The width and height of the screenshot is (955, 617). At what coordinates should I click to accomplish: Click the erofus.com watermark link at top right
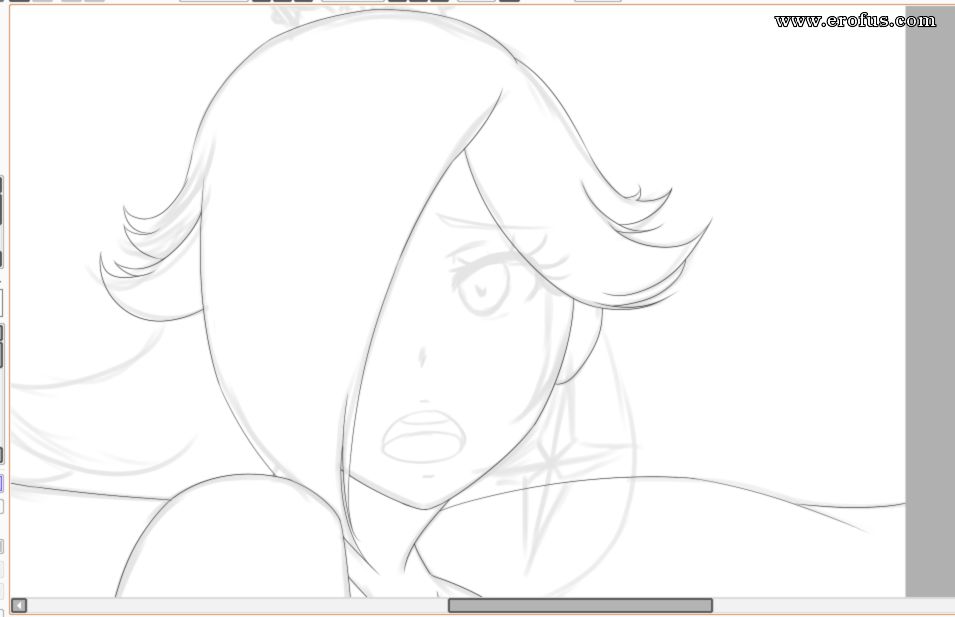(855, 20)
